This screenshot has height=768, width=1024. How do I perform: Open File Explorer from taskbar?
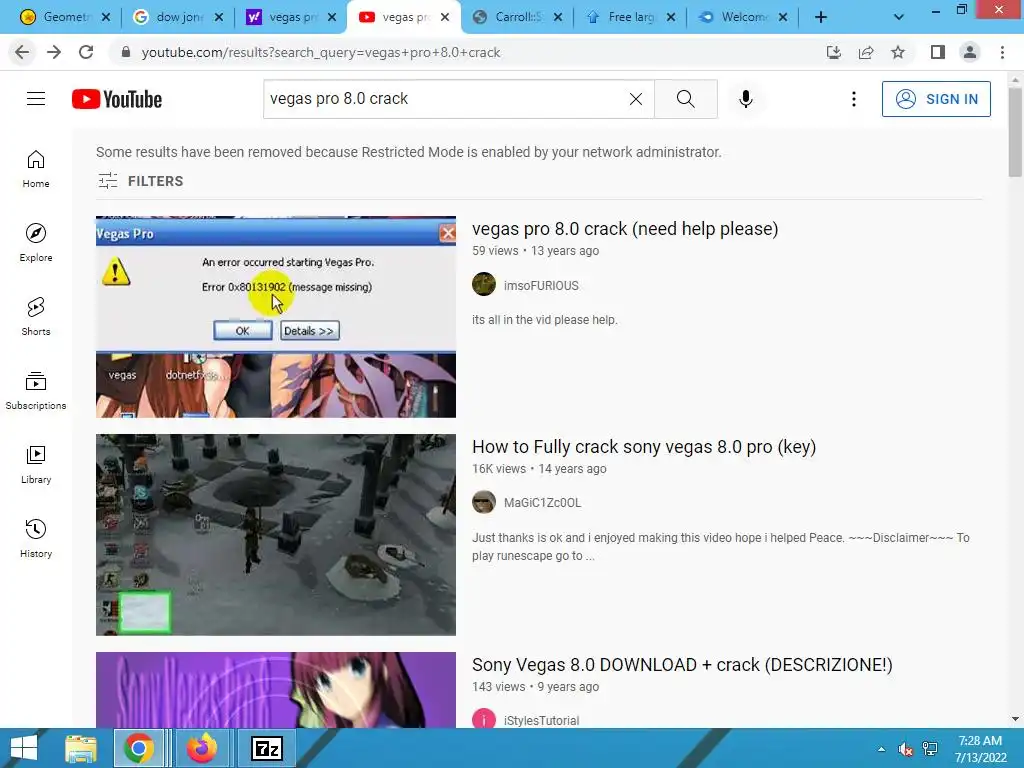(x=81, y=748)
